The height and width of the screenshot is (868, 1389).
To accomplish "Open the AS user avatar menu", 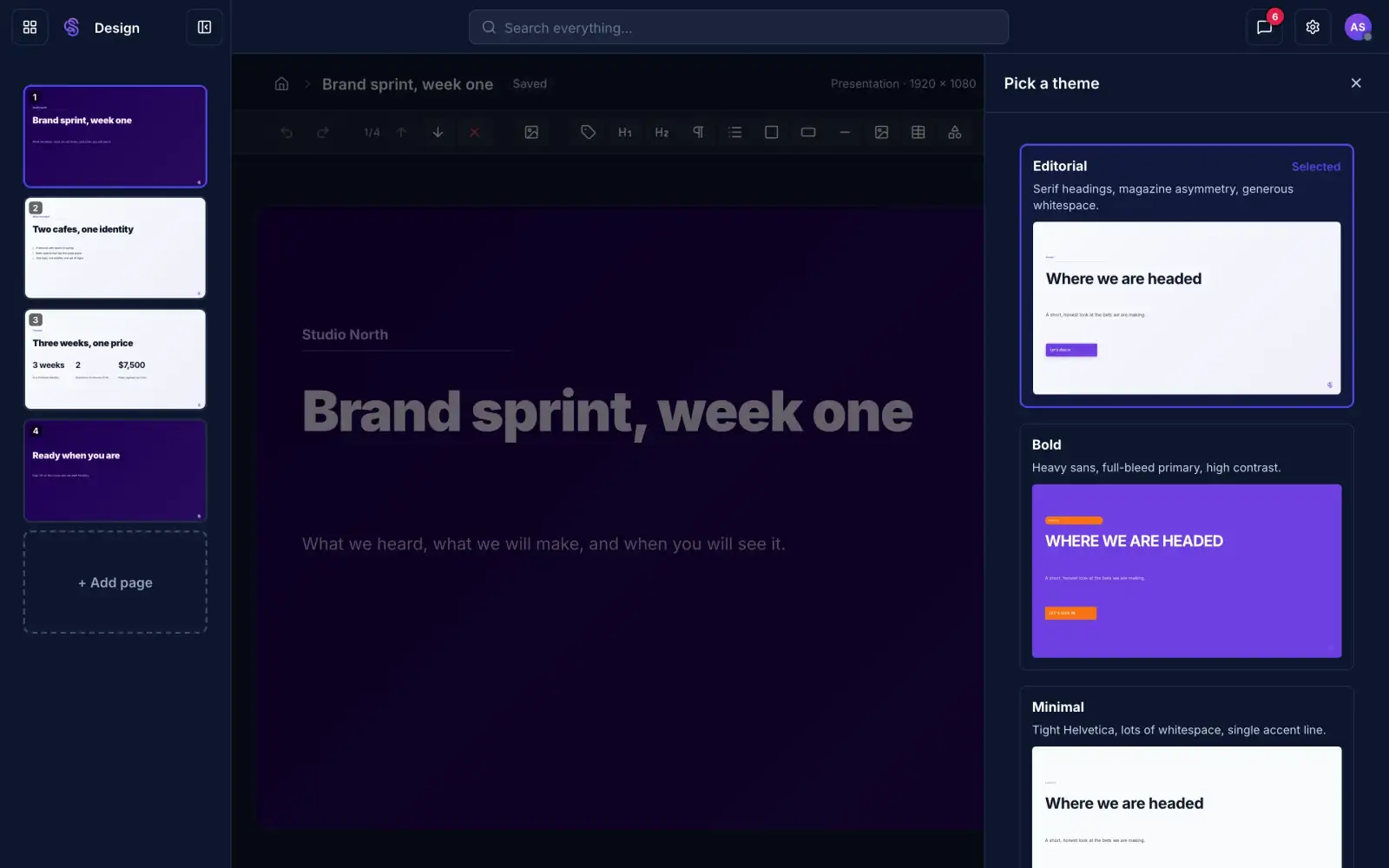I will point(1358,27).
